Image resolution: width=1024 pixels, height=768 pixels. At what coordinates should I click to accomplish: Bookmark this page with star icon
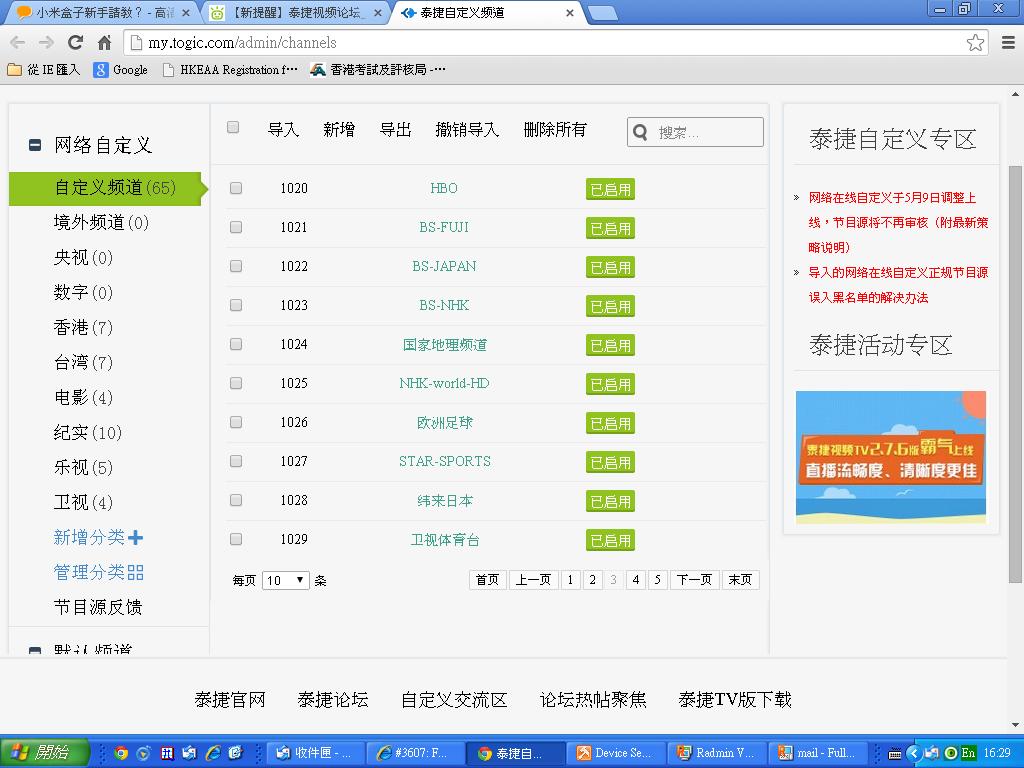click(975, 42)
